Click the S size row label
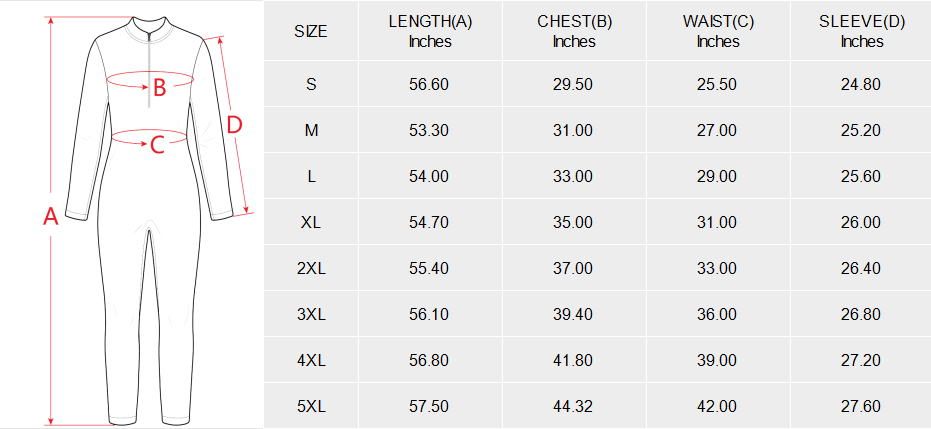 coord(311,84)
